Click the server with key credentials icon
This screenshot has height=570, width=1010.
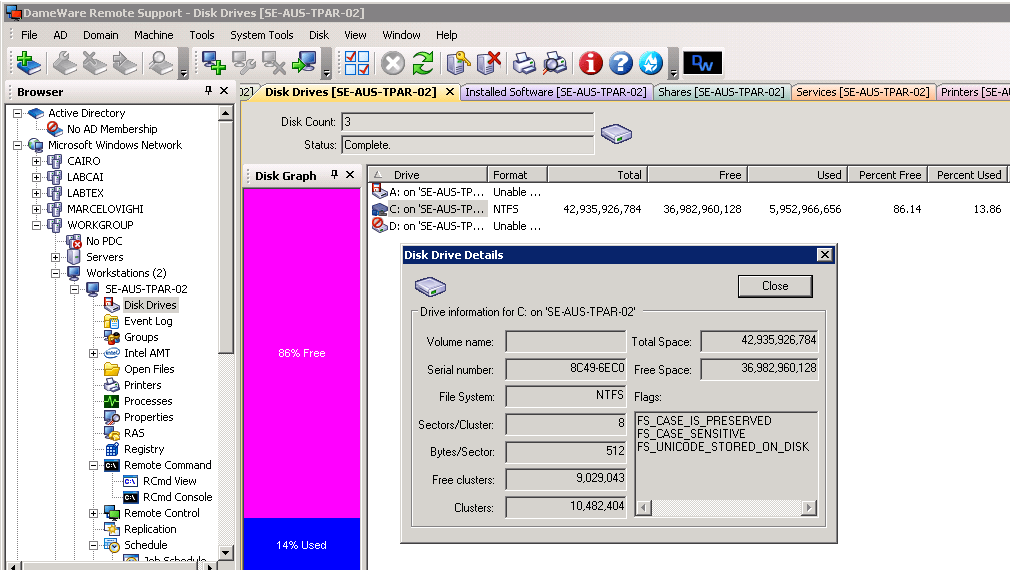coord(459,62)
